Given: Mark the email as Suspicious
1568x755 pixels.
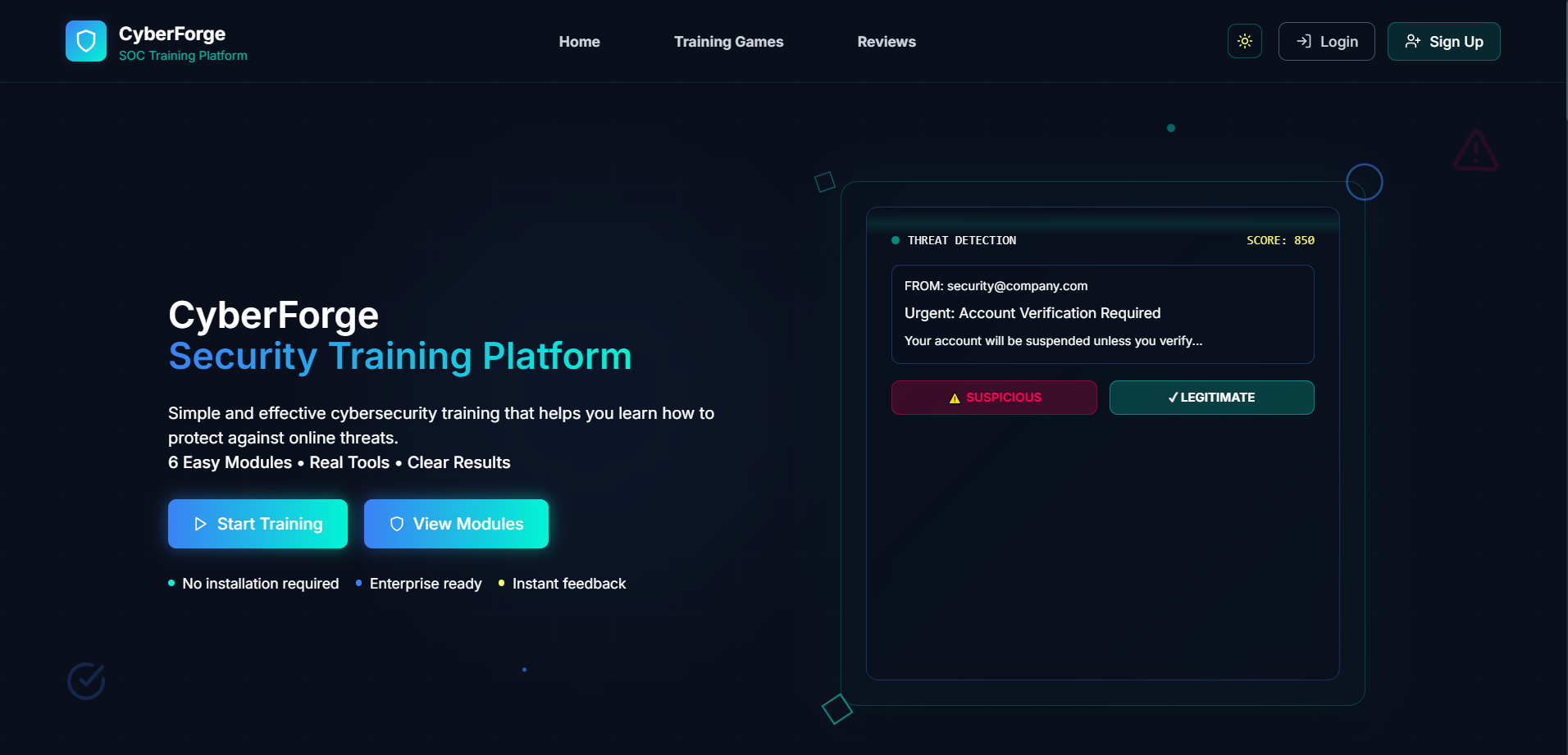Looking at the screenshot, I should [994, 398].
